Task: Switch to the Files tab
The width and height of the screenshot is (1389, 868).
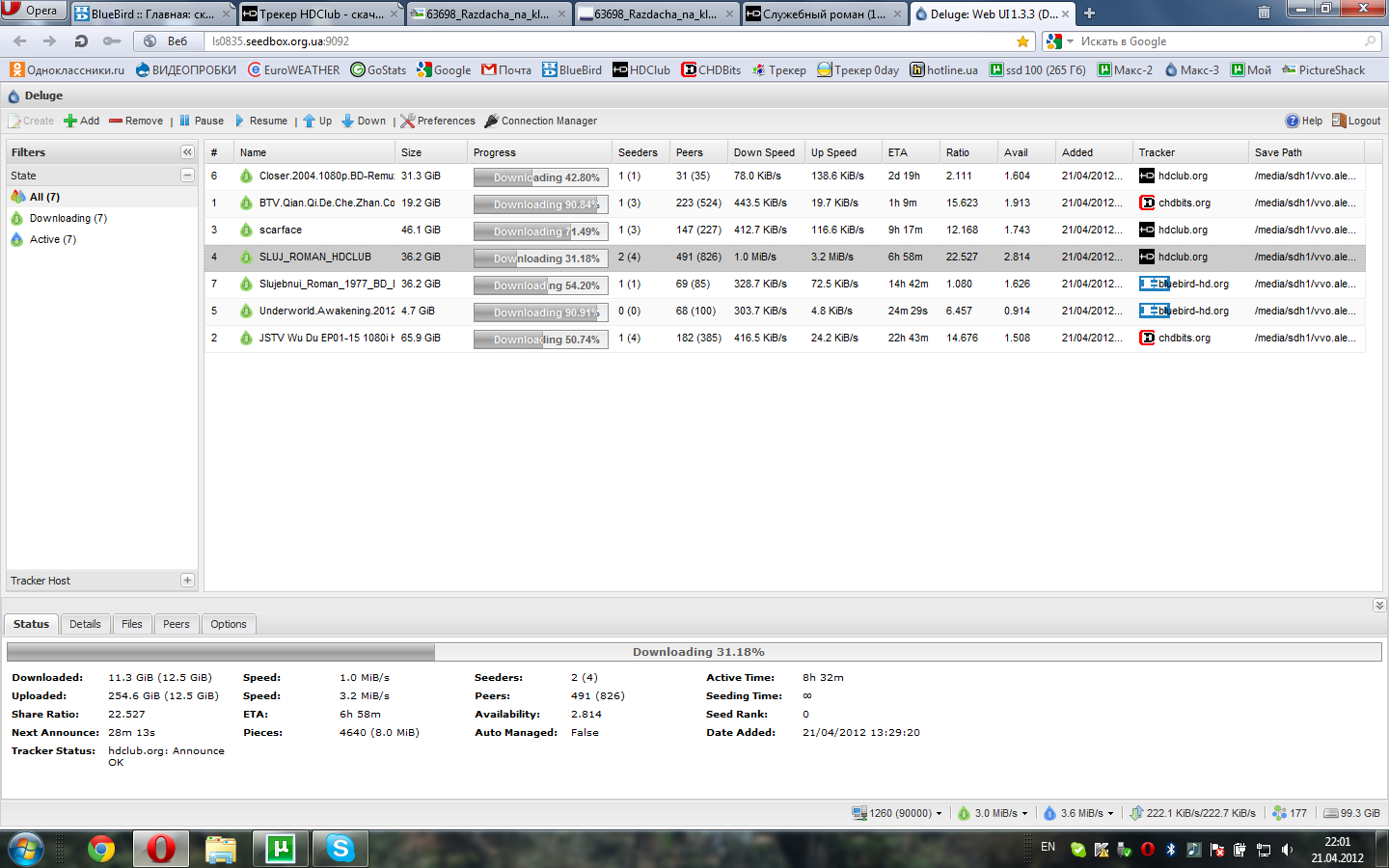Action: pos(132,624)
